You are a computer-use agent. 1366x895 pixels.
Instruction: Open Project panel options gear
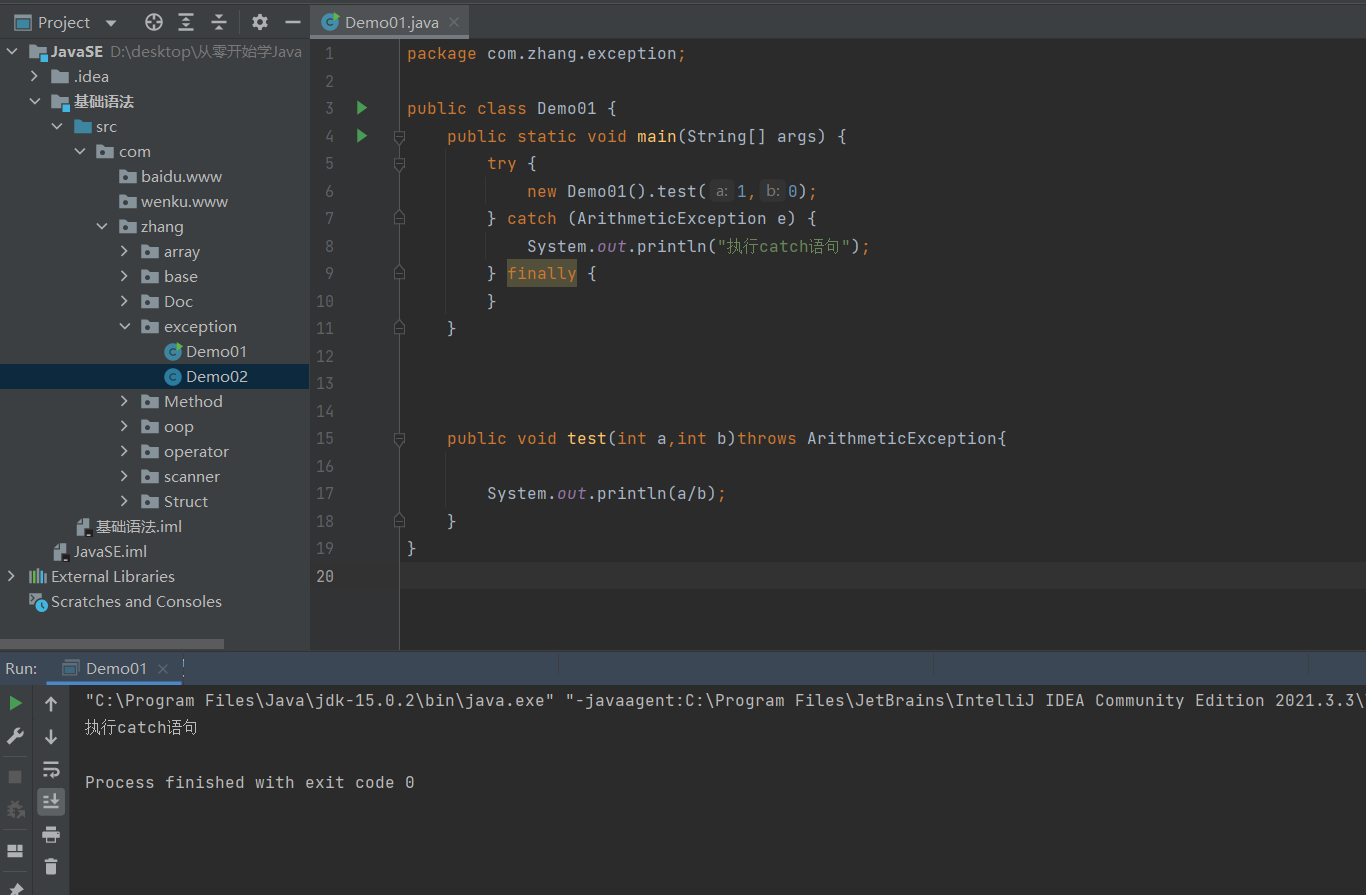(x=260, y=22)
